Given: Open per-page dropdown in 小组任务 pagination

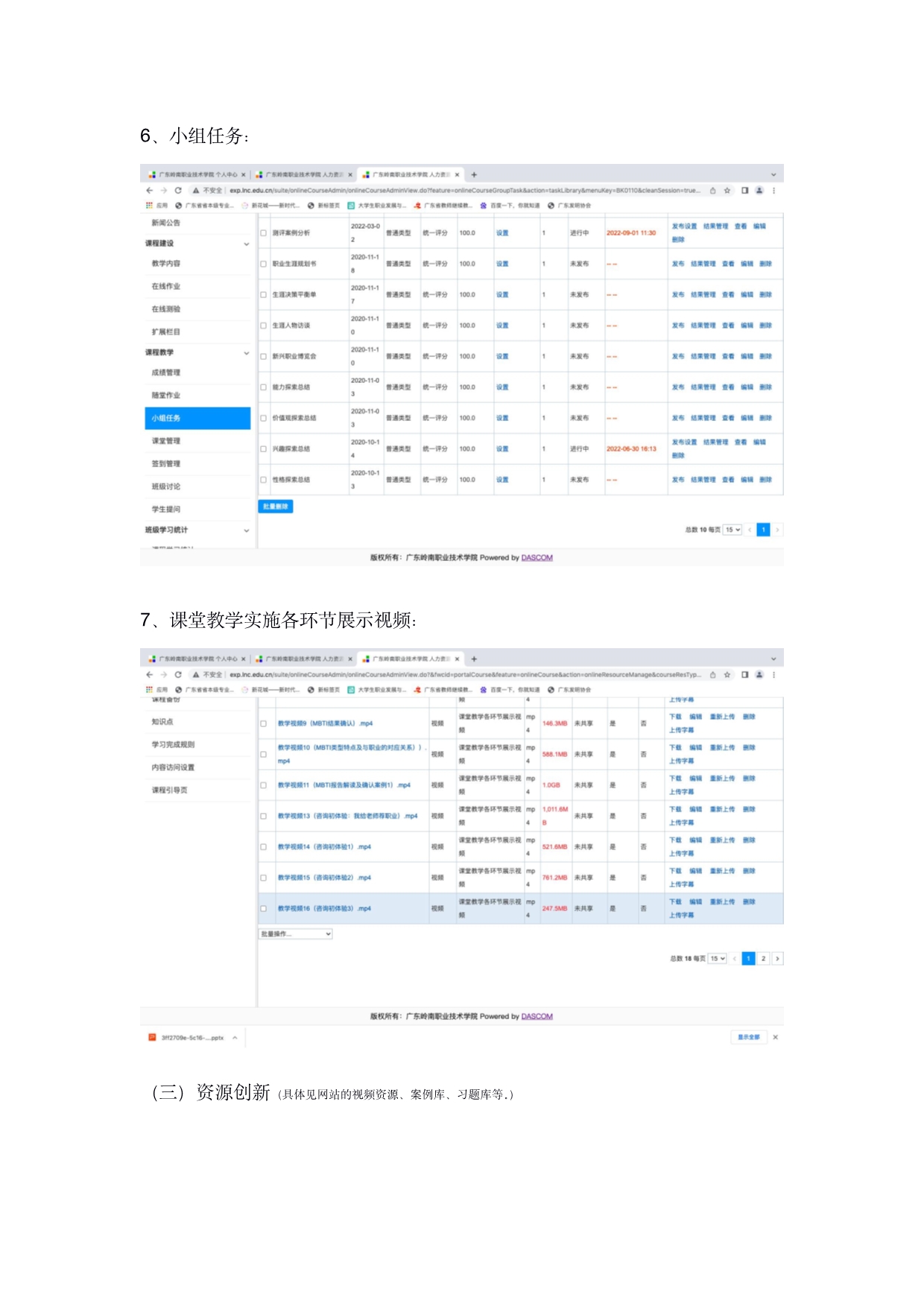Looking at the screenshot, I should click(732, 530).
